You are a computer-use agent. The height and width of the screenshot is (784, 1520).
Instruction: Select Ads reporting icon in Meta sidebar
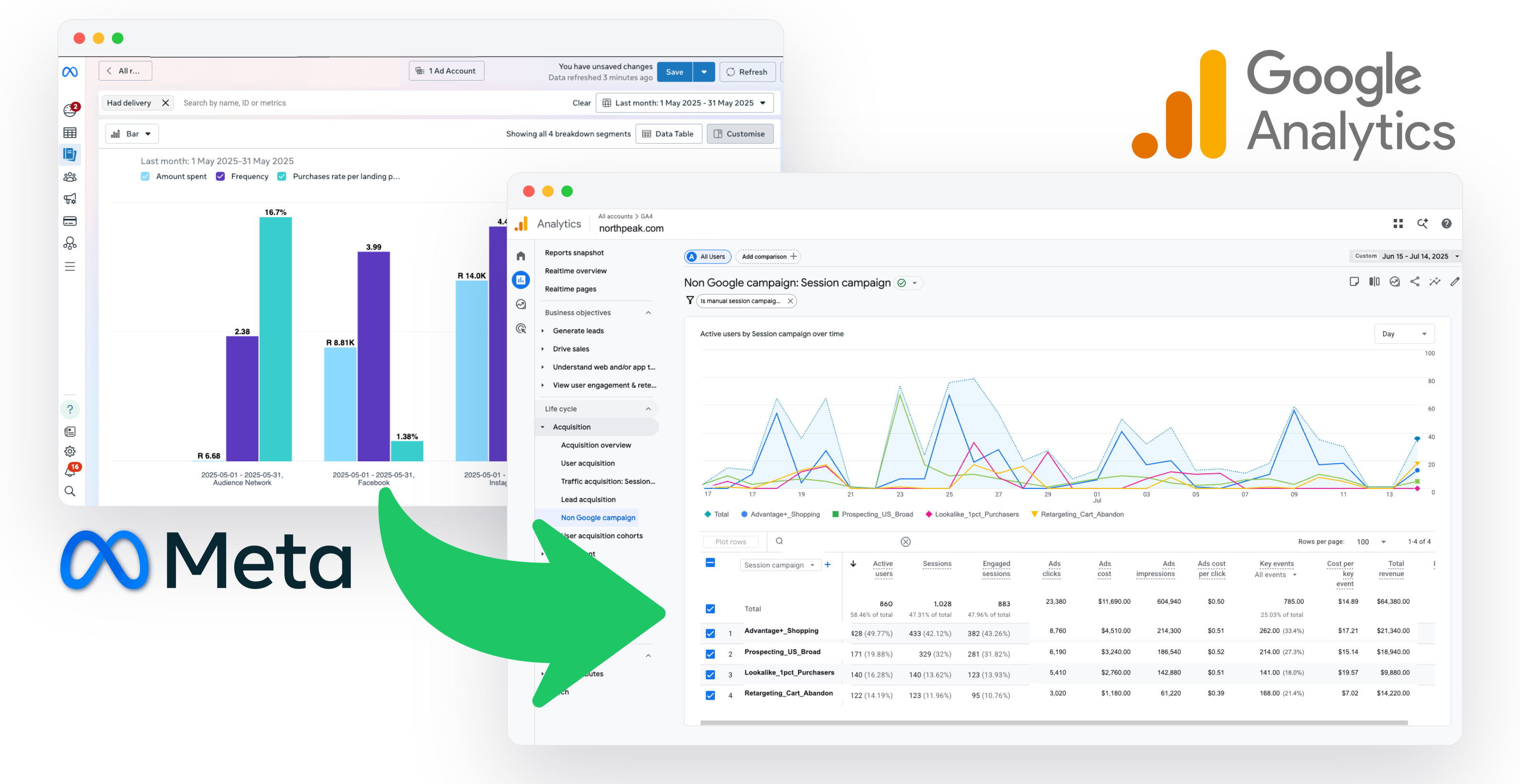[70, 154]
